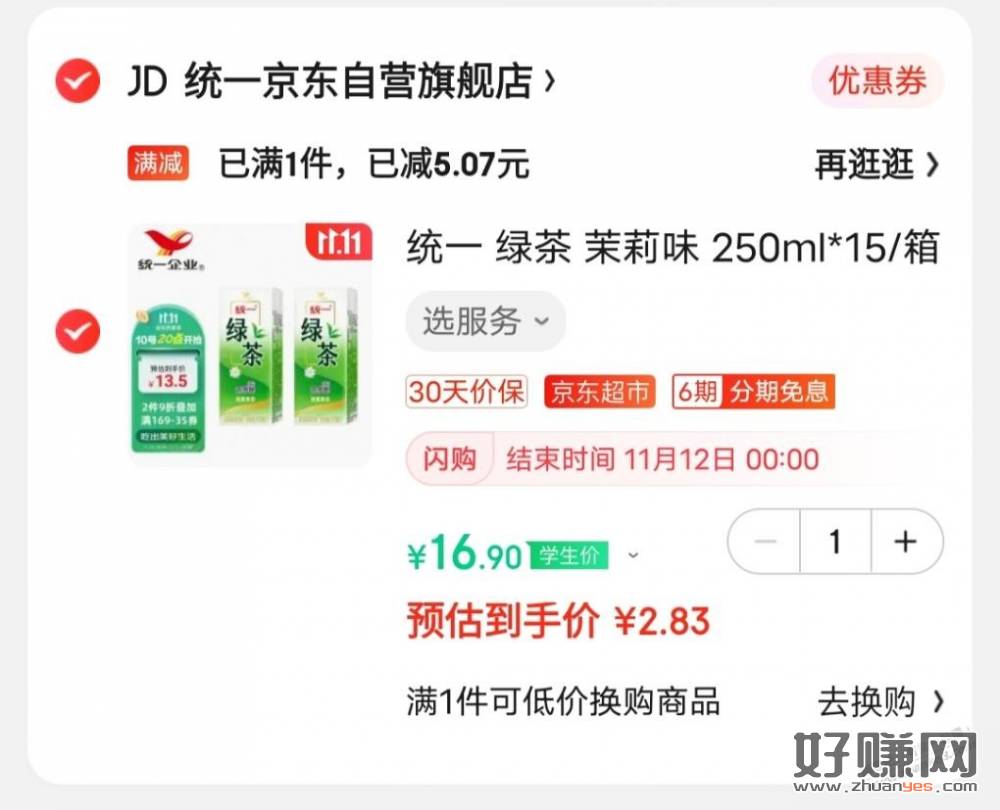Uncheck the store-level selection checkmark
1000x810 pixels.
(78, 80)
